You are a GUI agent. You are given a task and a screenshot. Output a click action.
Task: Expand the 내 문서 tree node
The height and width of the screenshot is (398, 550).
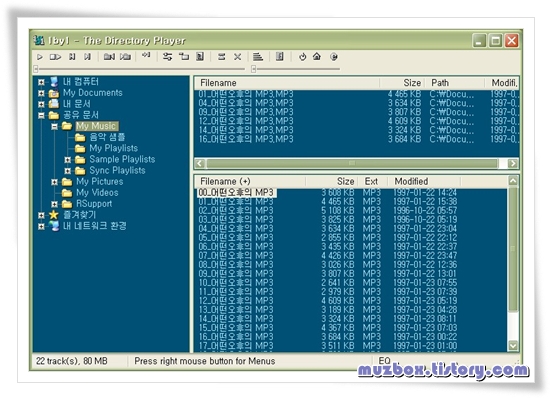point(41,104)
